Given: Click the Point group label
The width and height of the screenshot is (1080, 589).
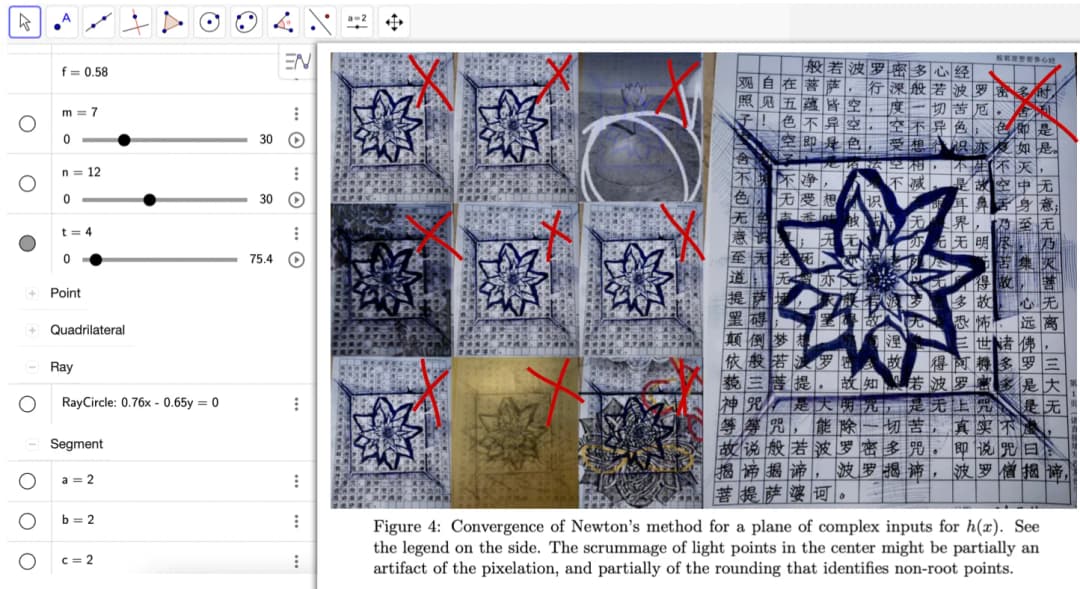Looking at the screenshot, I should pos(65,293).
